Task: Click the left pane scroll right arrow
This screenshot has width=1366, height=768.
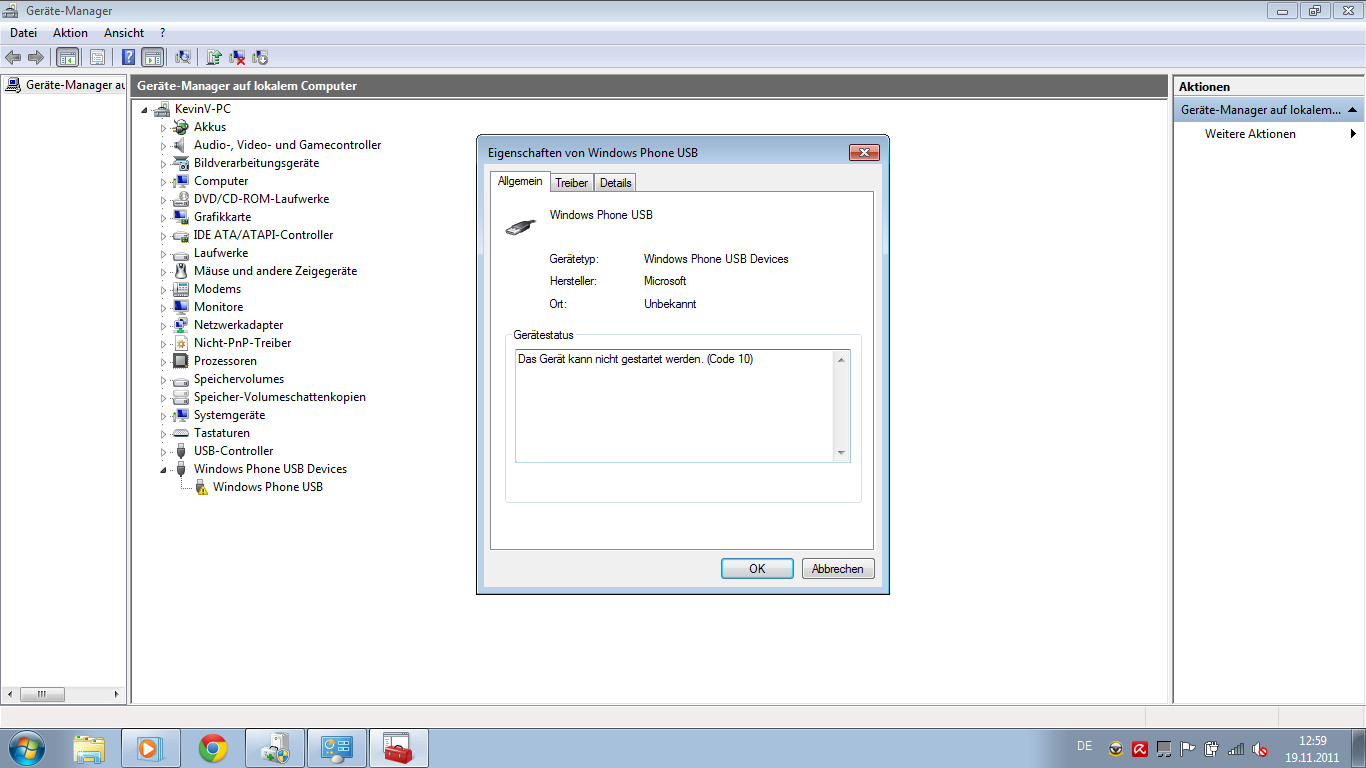Action: pyautogui.click(x=118, y=694)
